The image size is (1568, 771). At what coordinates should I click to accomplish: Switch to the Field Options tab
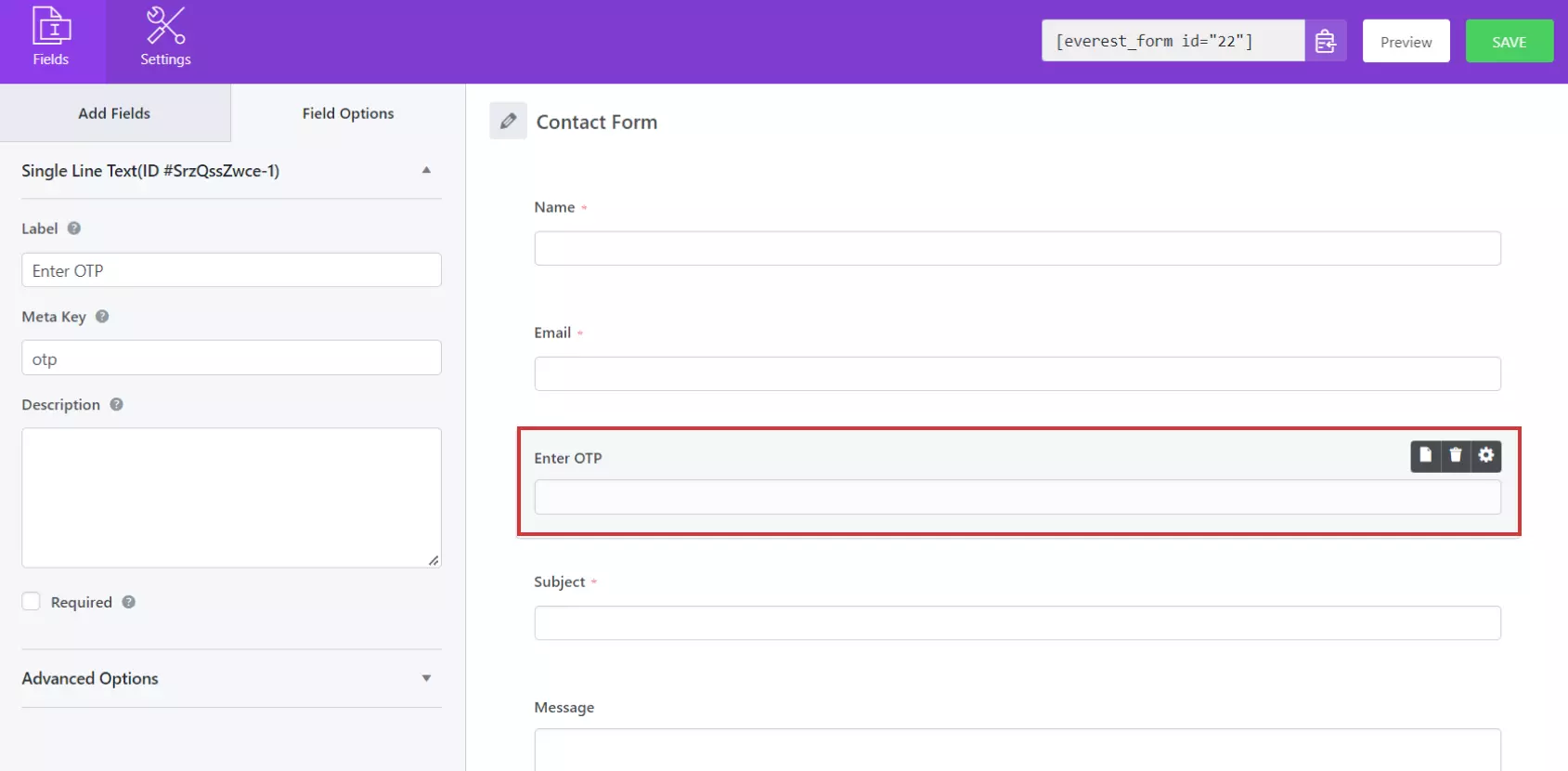[348, 113]
